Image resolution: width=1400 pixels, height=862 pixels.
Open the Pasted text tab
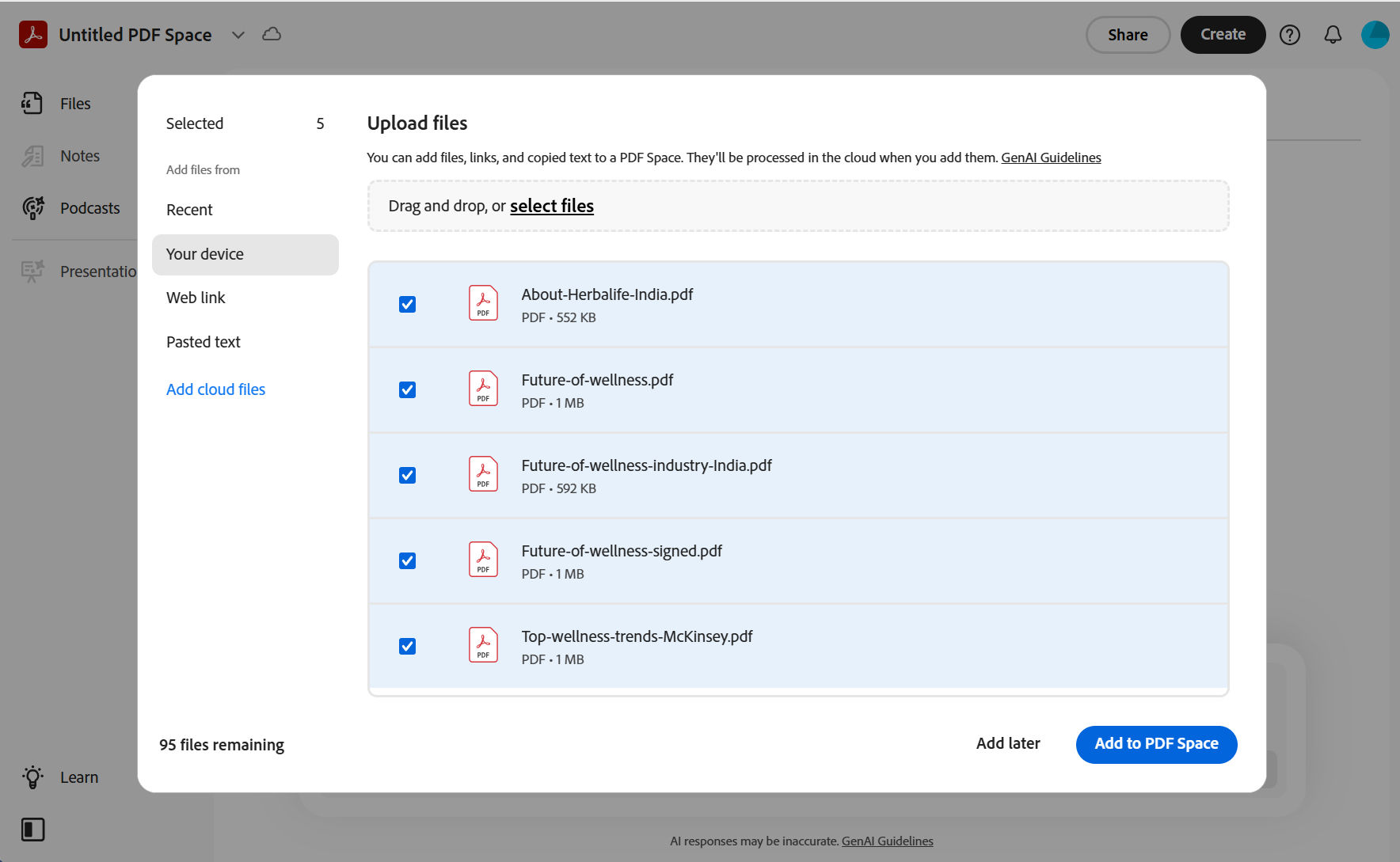click(x=203, y=341)
